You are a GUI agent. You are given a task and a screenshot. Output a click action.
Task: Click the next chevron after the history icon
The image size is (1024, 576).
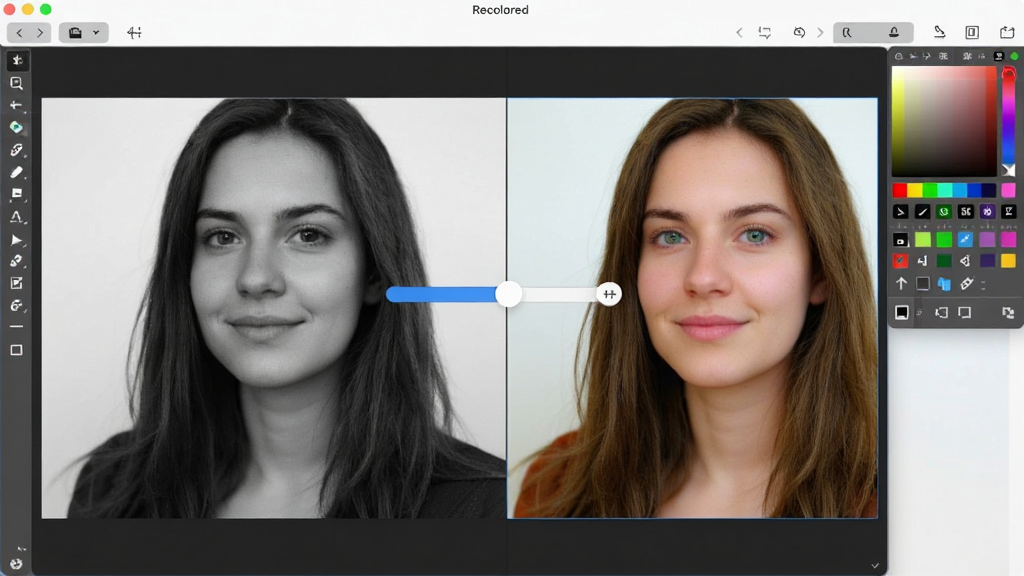point(820,33)
